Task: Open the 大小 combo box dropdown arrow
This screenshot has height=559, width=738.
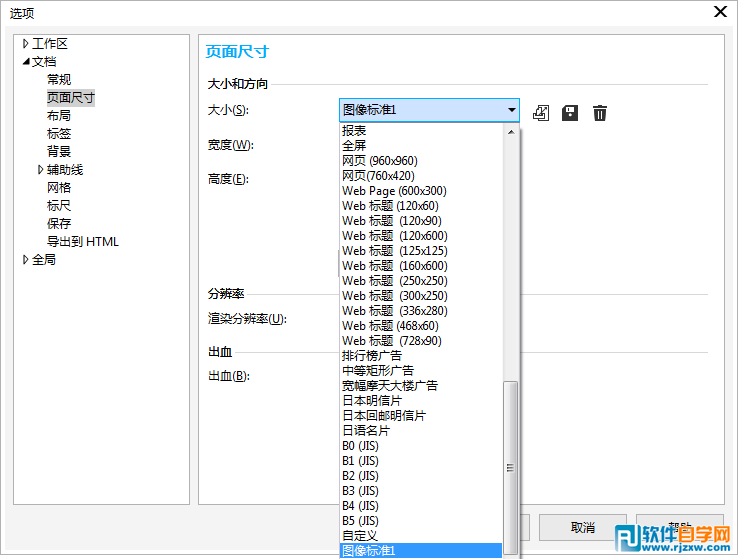Action: click(512, 110)
